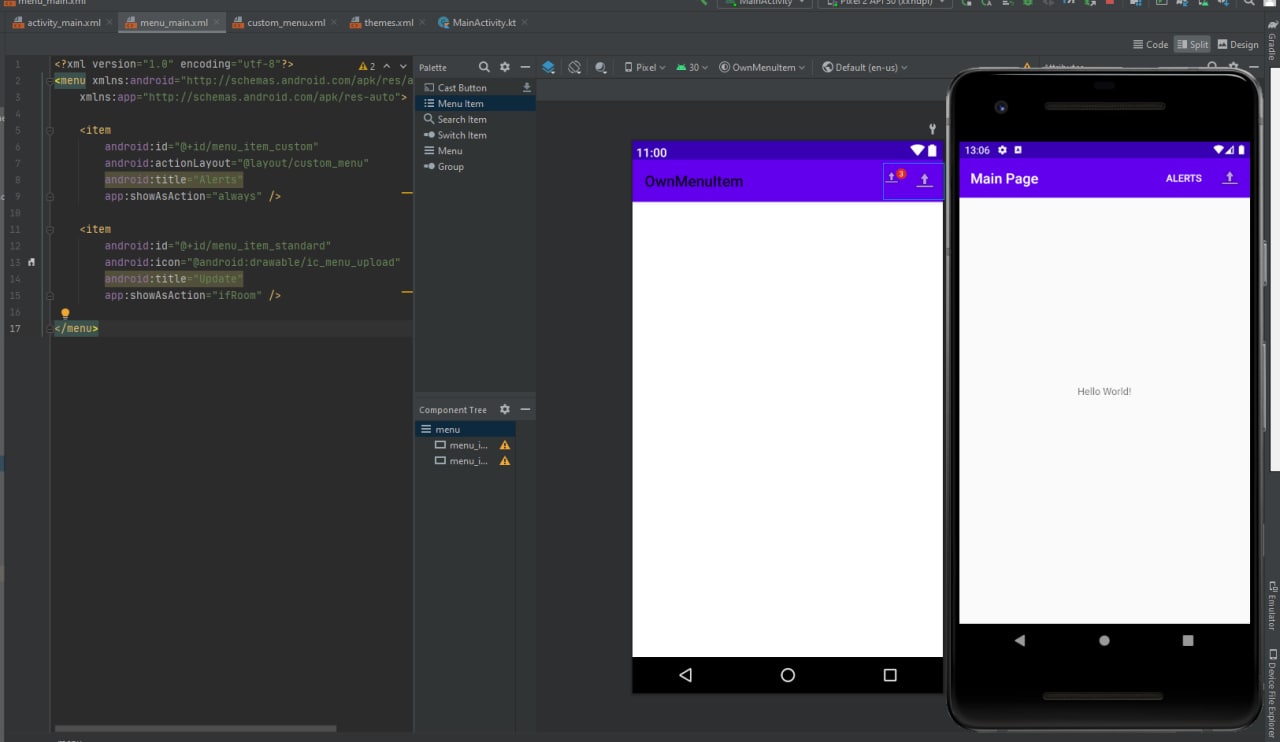The width and height of the screenshot is (1280, 742).
Task: Click the upload icon in the preview toolbar
Action: (x=925, y=180)
